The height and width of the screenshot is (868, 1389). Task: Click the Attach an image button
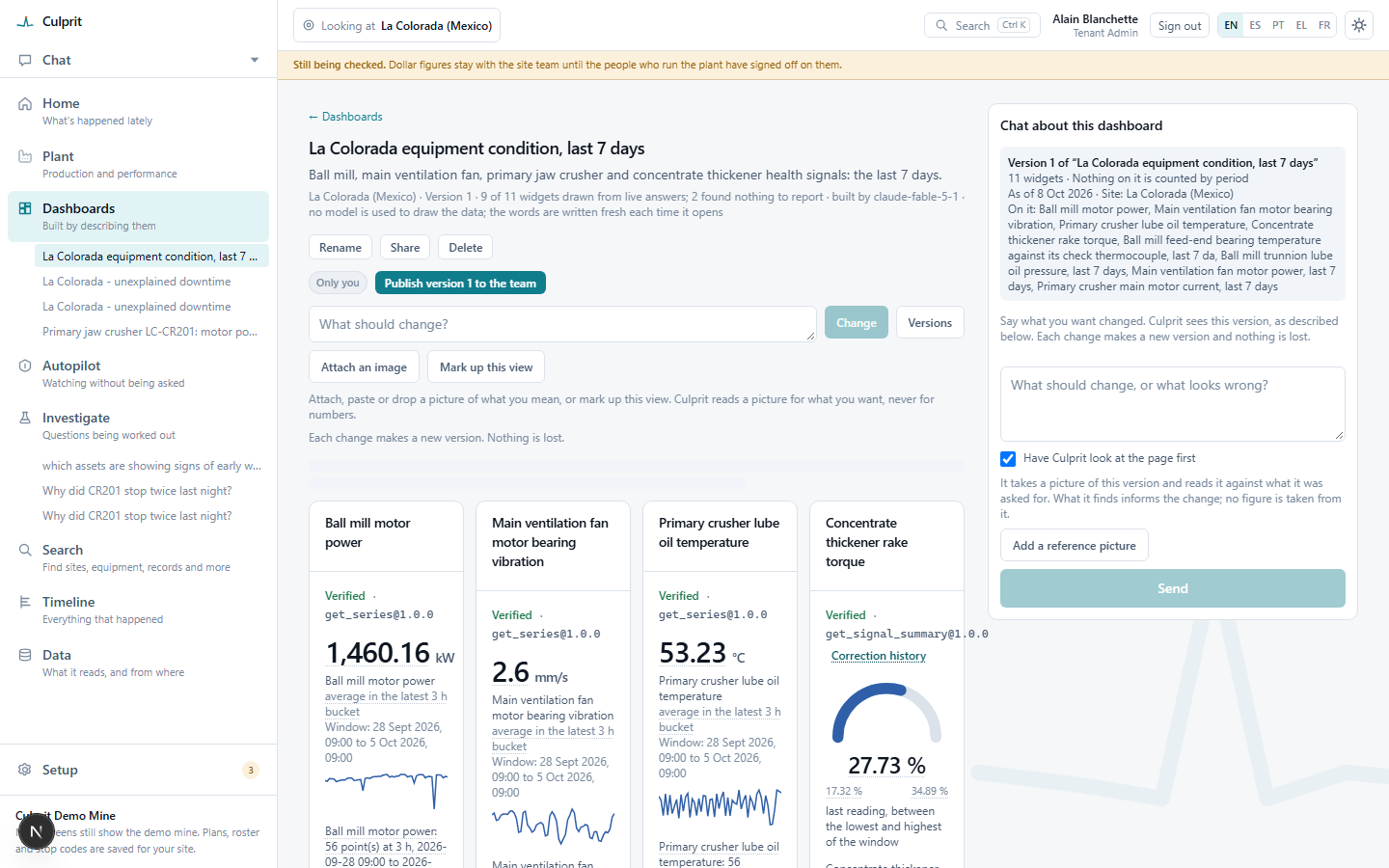tap(364, 367)
